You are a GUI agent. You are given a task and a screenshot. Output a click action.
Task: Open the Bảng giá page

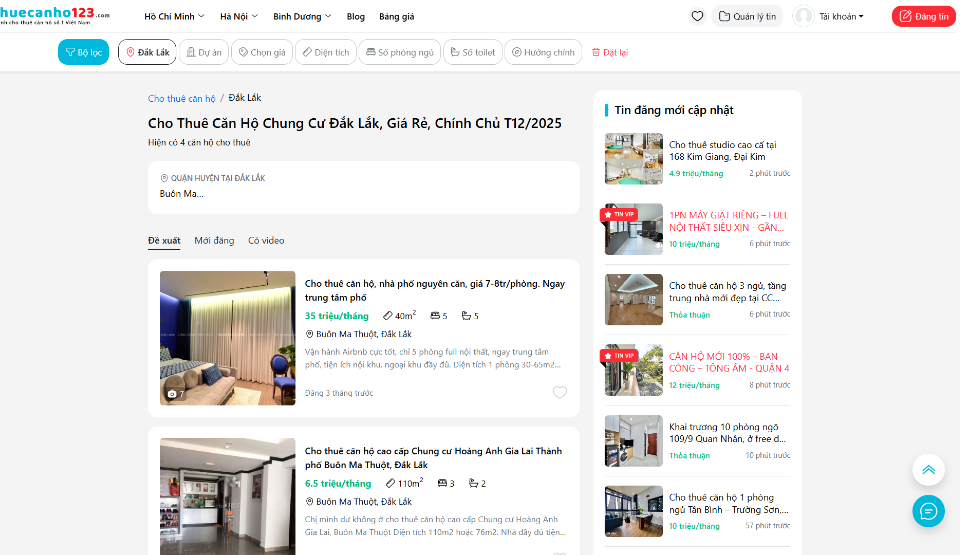(x=397, y=17)
